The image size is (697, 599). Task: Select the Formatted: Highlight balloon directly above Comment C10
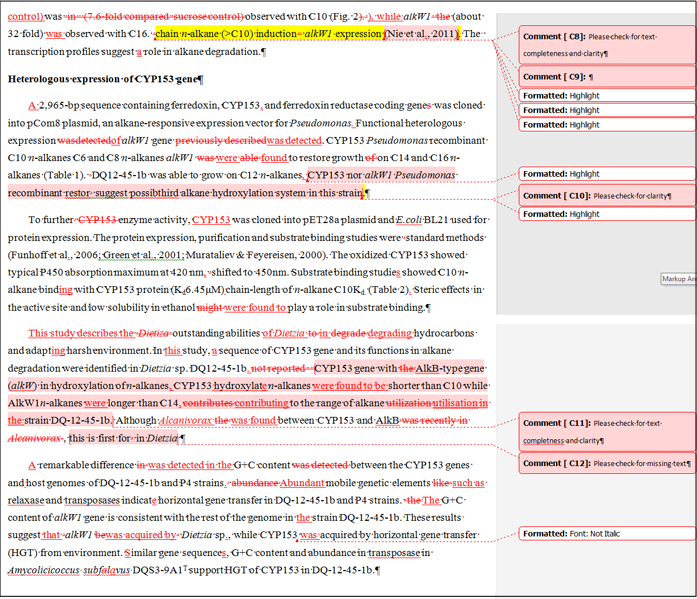(607, 174)
